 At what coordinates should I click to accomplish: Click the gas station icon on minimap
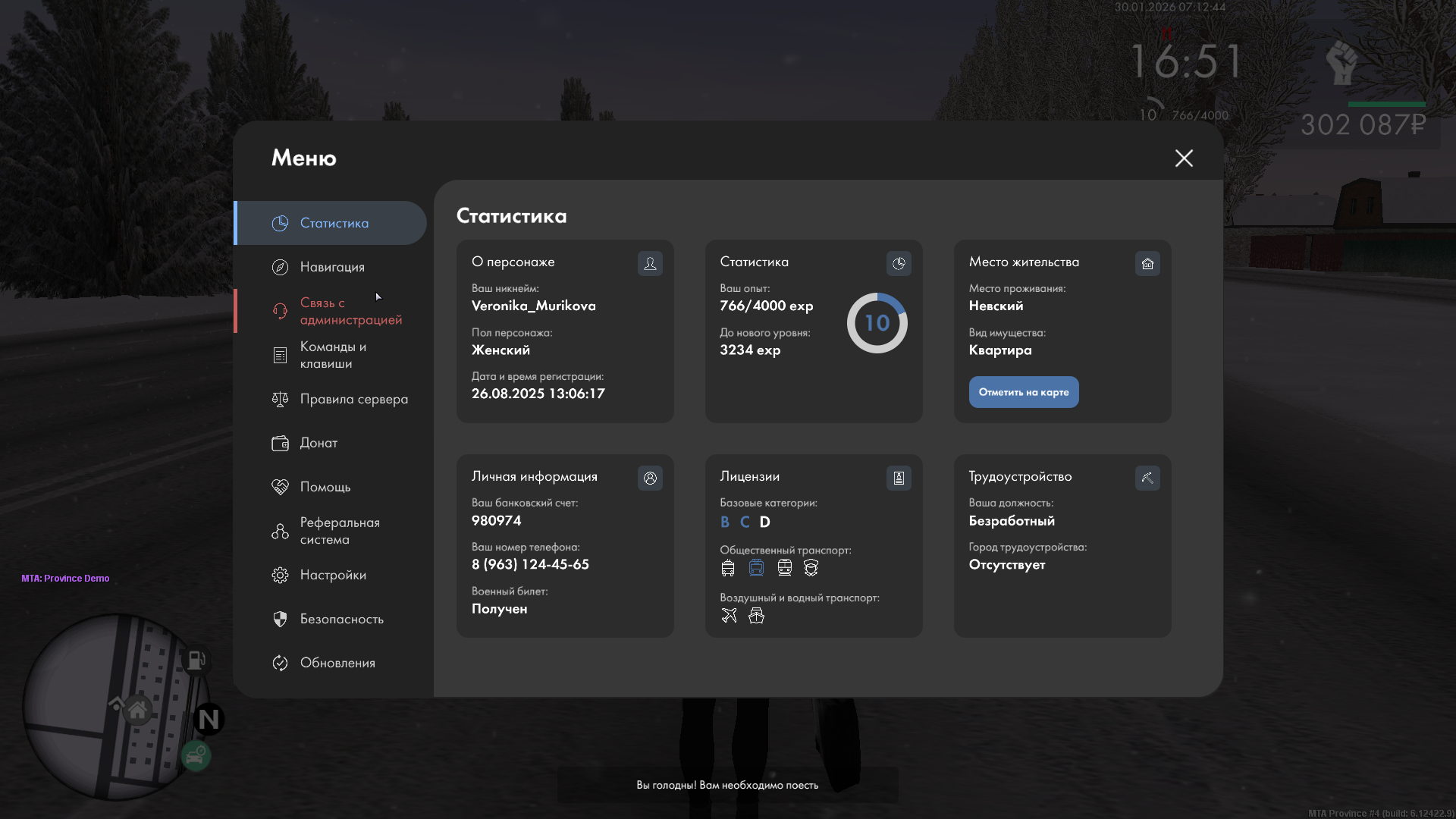click(196, 660)
